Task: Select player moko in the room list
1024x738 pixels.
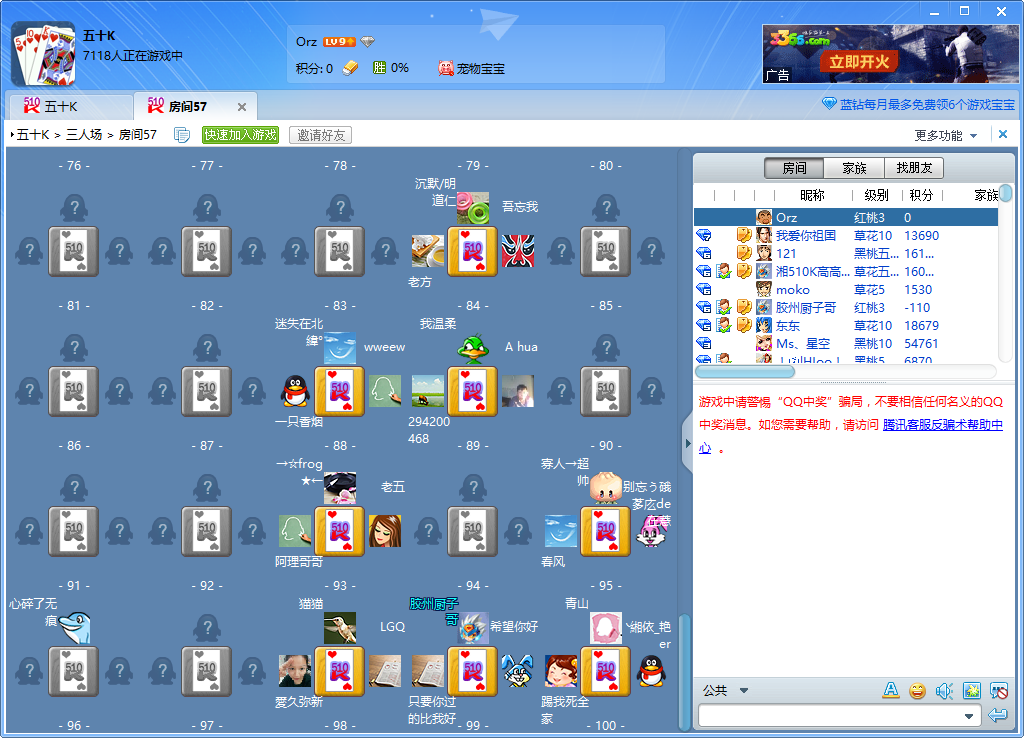Action: (x=792, y=289)
